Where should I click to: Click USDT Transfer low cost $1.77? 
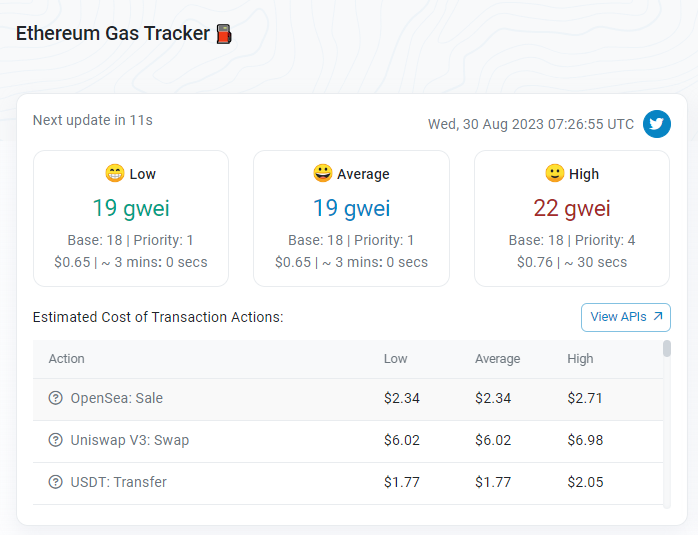pos(402,482)
